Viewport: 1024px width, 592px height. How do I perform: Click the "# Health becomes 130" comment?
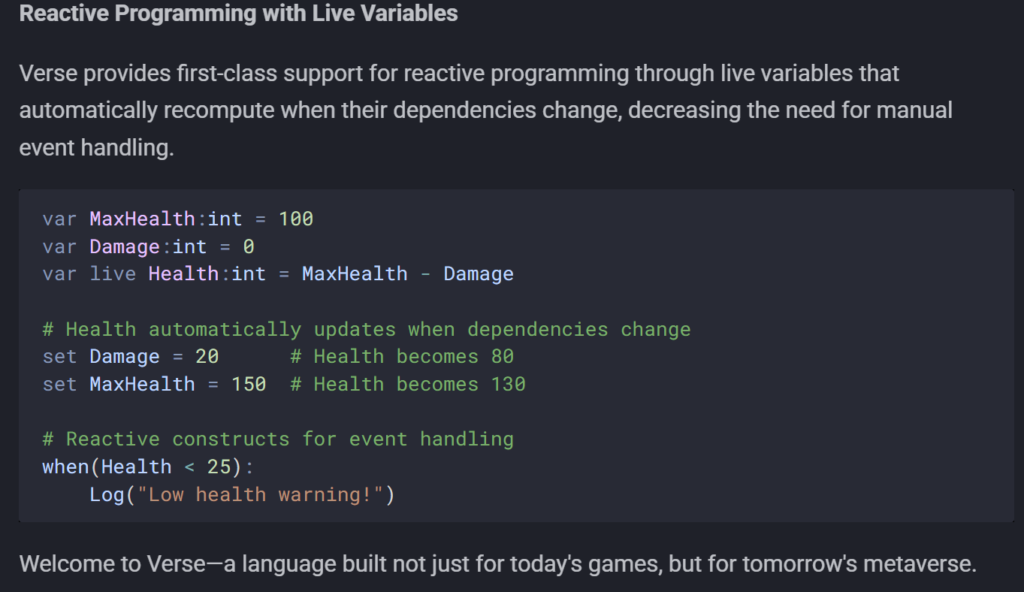408,384
